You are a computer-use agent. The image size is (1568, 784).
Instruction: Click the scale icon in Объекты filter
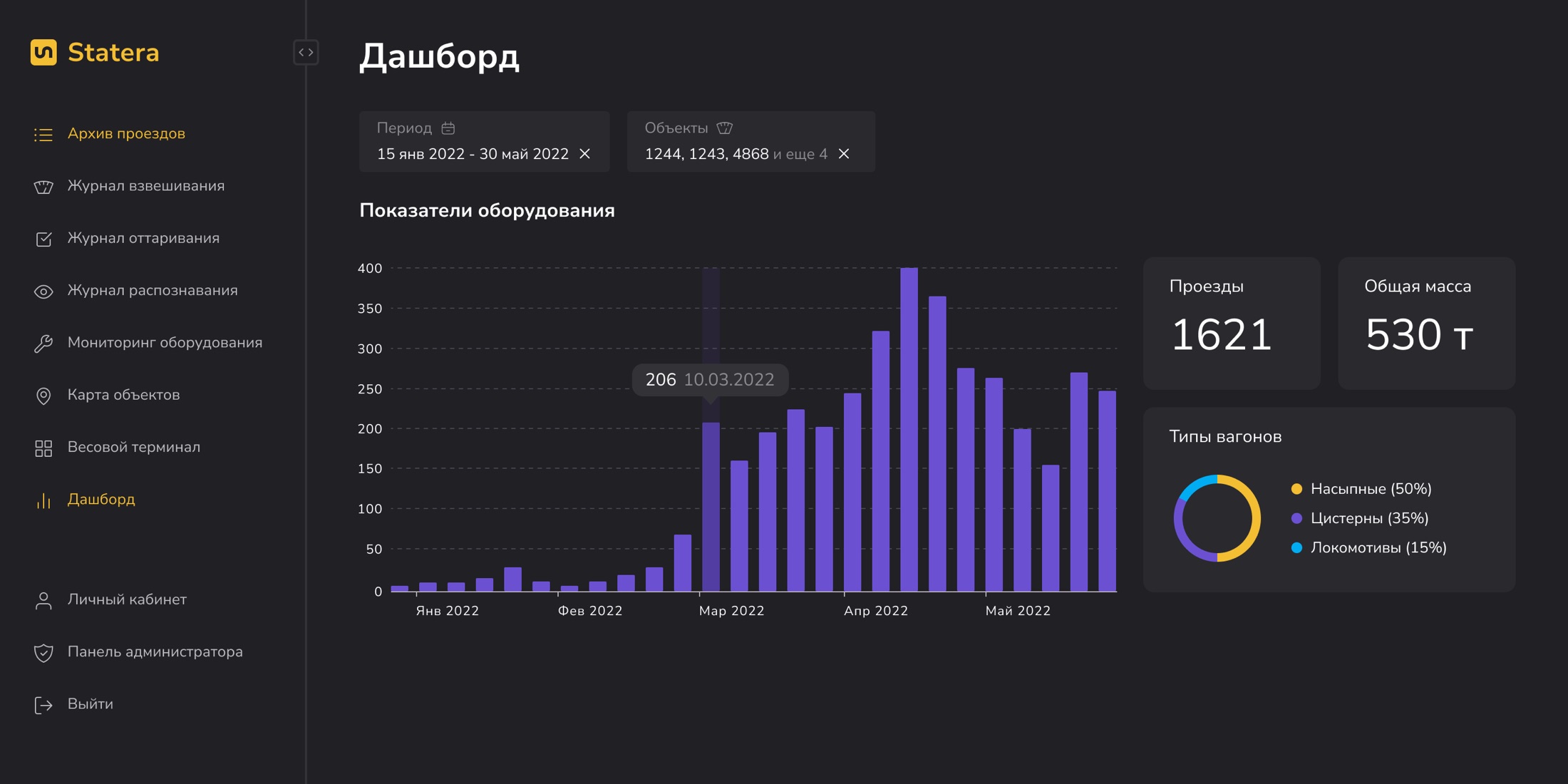click(724, 128)
